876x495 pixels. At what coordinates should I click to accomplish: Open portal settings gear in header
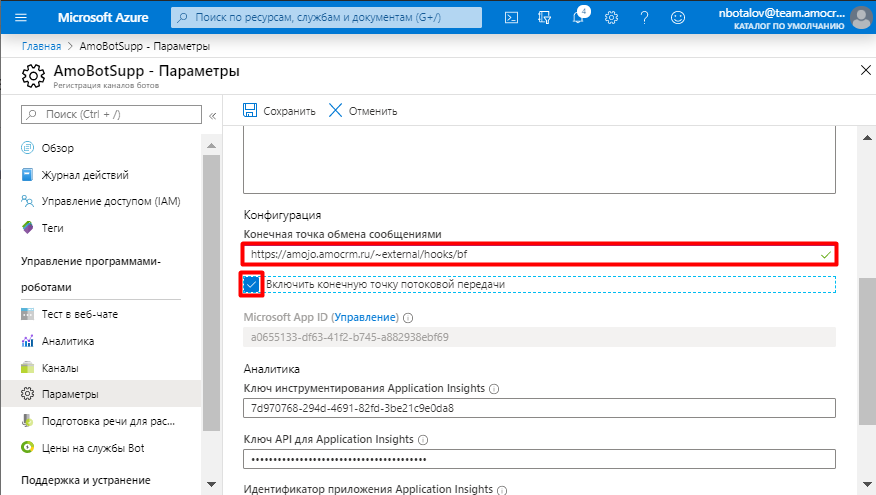point(611,18)
